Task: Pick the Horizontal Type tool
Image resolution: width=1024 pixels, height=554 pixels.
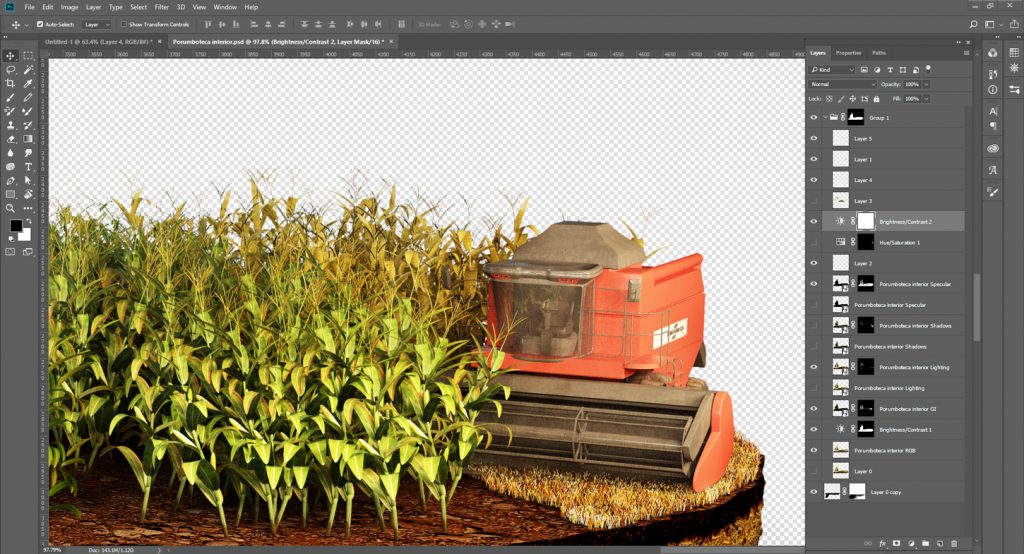Action: pos(28,166)
